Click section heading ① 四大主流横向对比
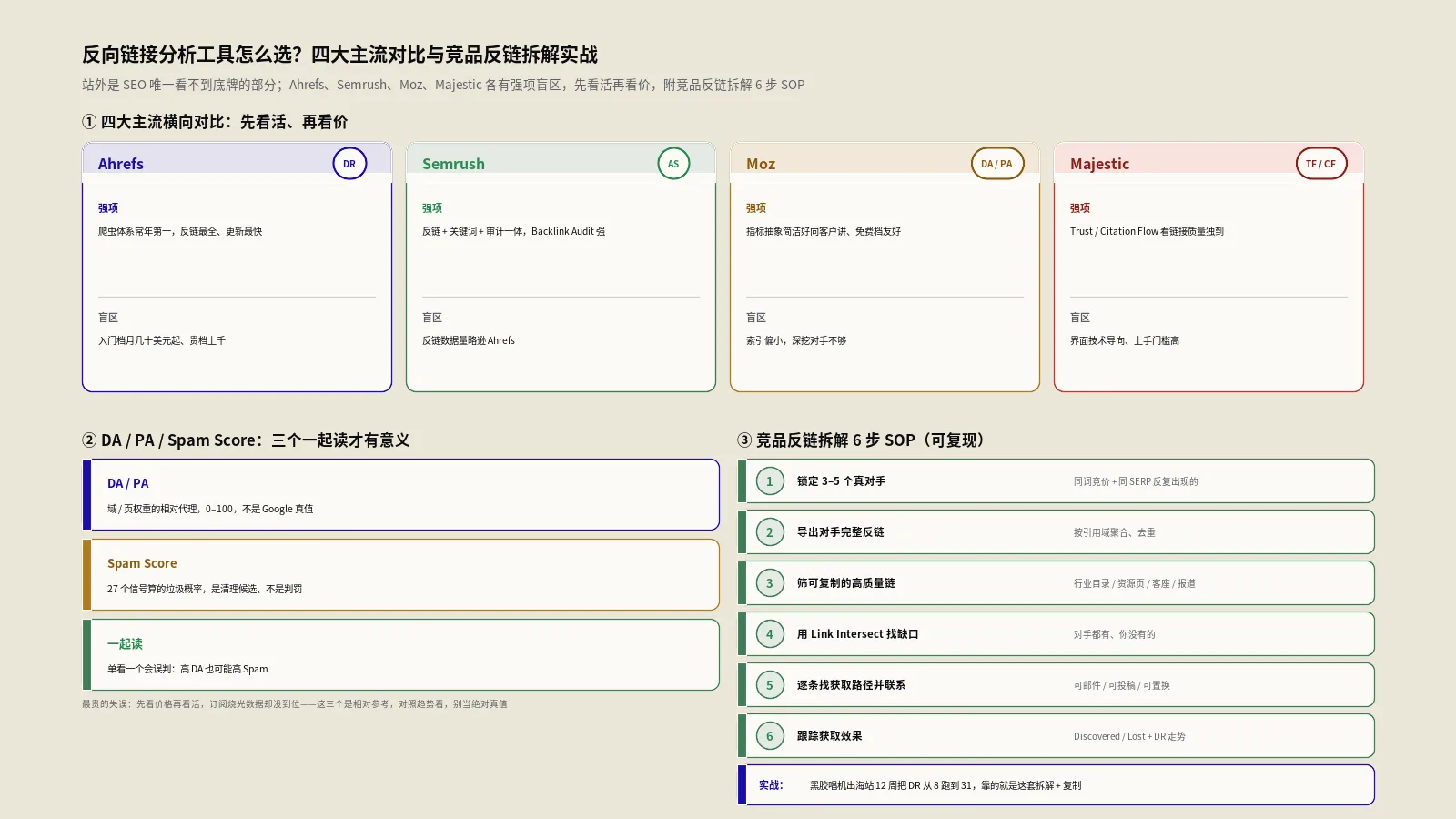Viewport: 1456px width, 819px height. 215,122
